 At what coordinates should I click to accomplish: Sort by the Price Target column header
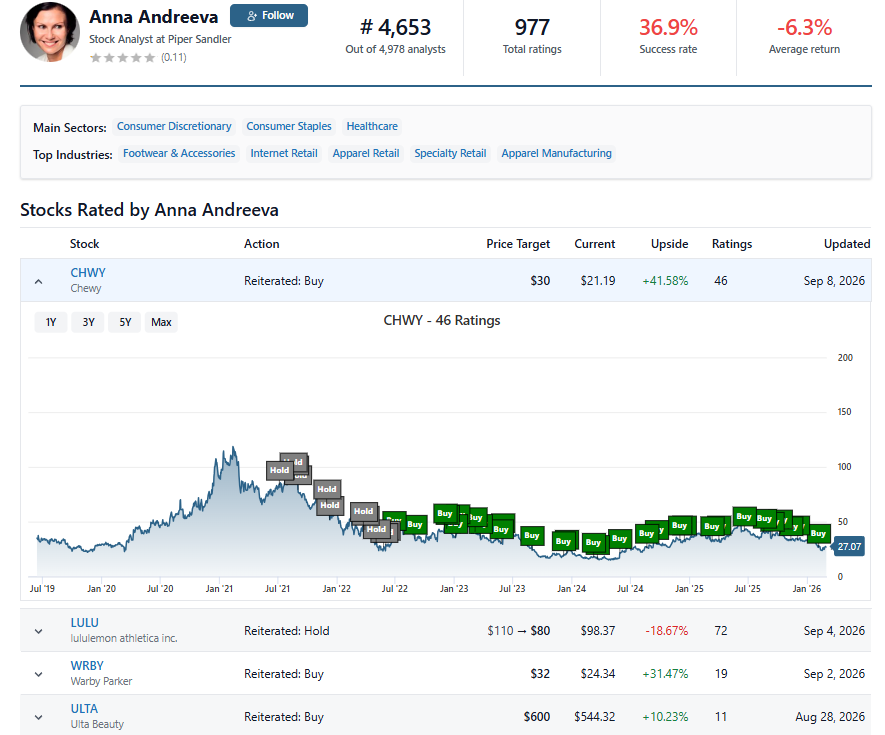518,244
